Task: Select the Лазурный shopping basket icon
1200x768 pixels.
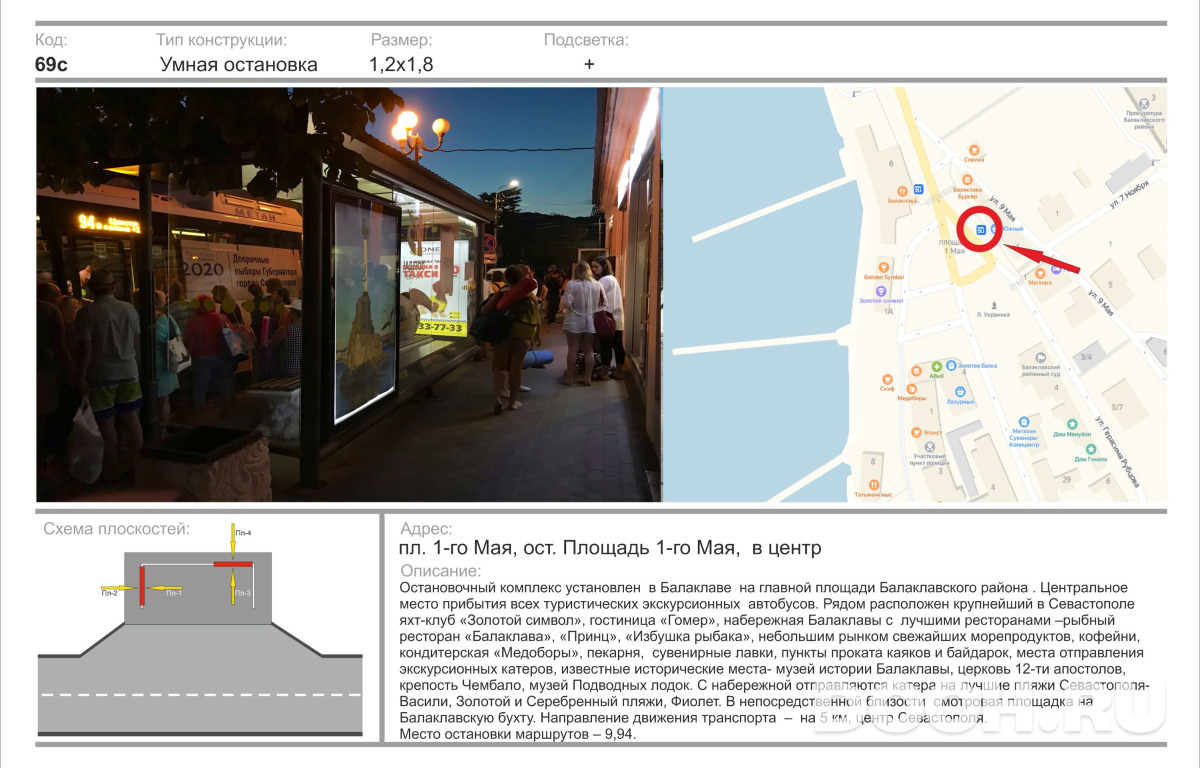Action: coord(960,392)
